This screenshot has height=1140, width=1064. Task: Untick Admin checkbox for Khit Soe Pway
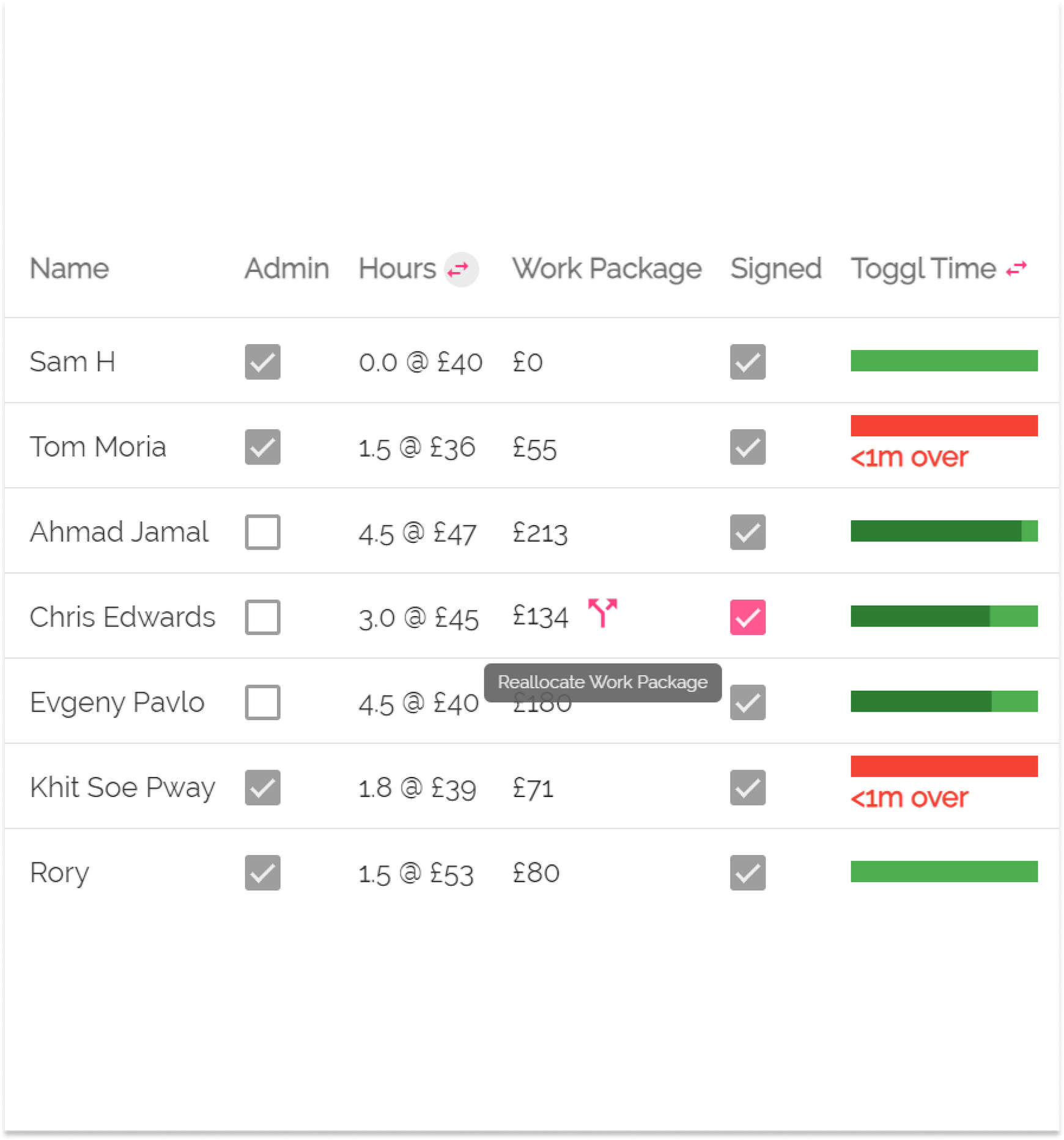click(262, 787)
